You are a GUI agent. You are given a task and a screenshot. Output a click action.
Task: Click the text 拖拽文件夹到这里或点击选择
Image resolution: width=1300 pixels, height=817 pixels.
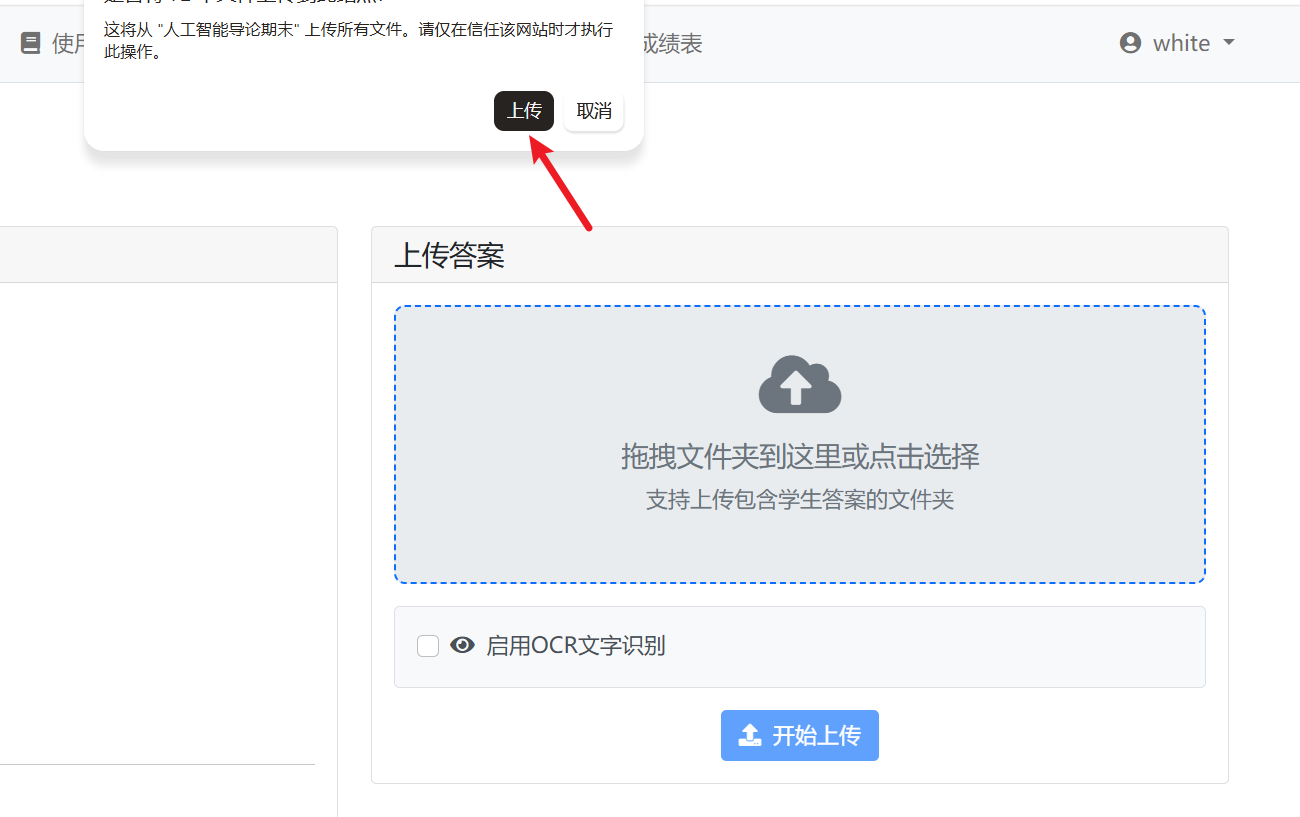(x=800, y=457)
